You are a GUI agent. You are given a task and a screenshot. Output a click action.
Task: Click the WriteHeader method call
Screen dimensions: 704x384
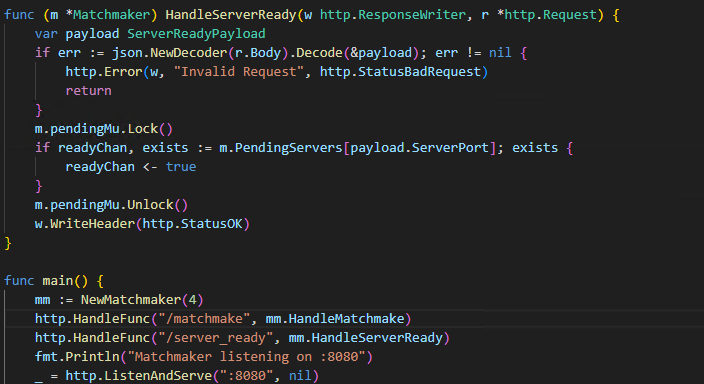92,224
